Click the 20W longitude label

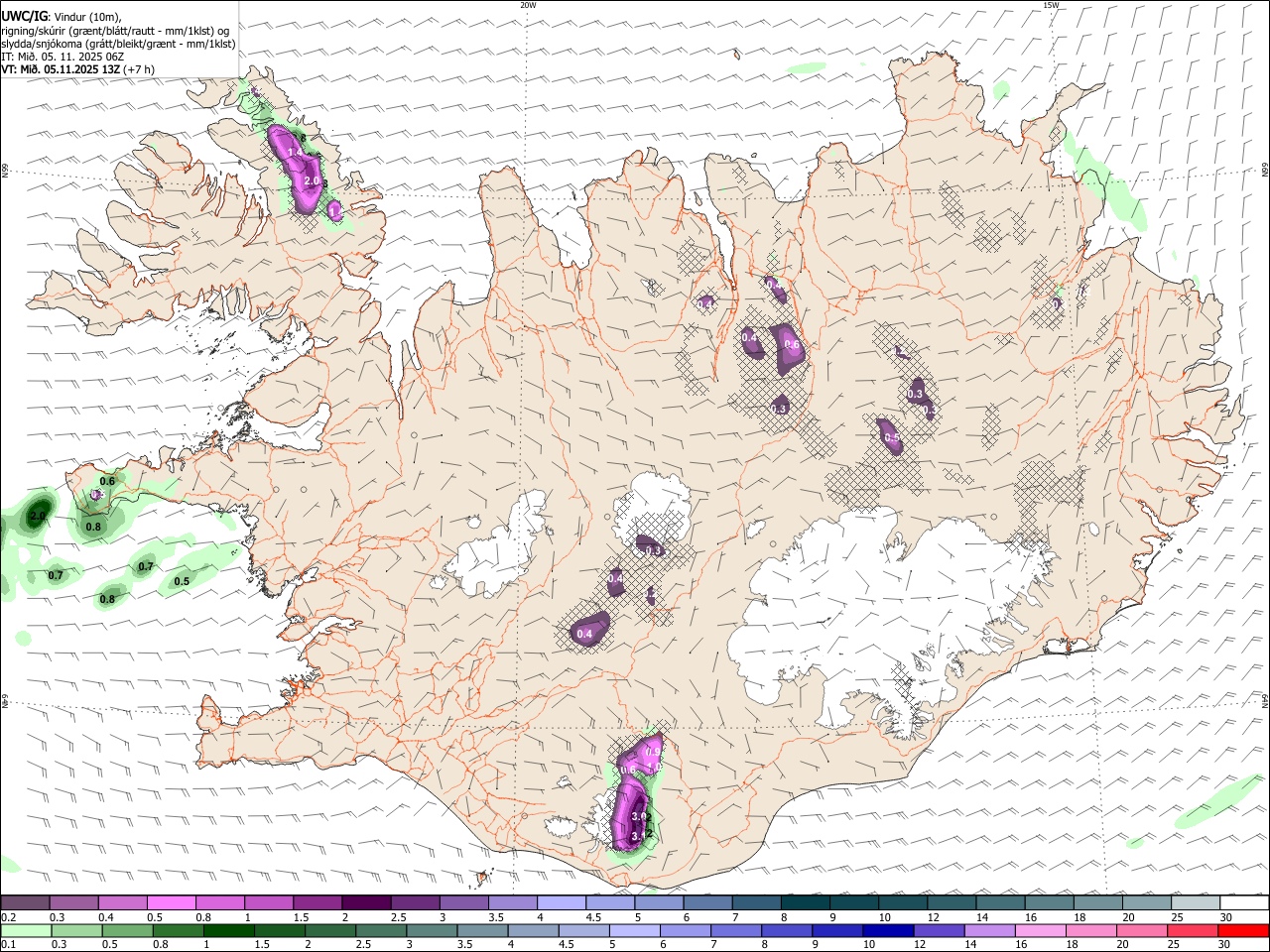(x=528, y=5)
